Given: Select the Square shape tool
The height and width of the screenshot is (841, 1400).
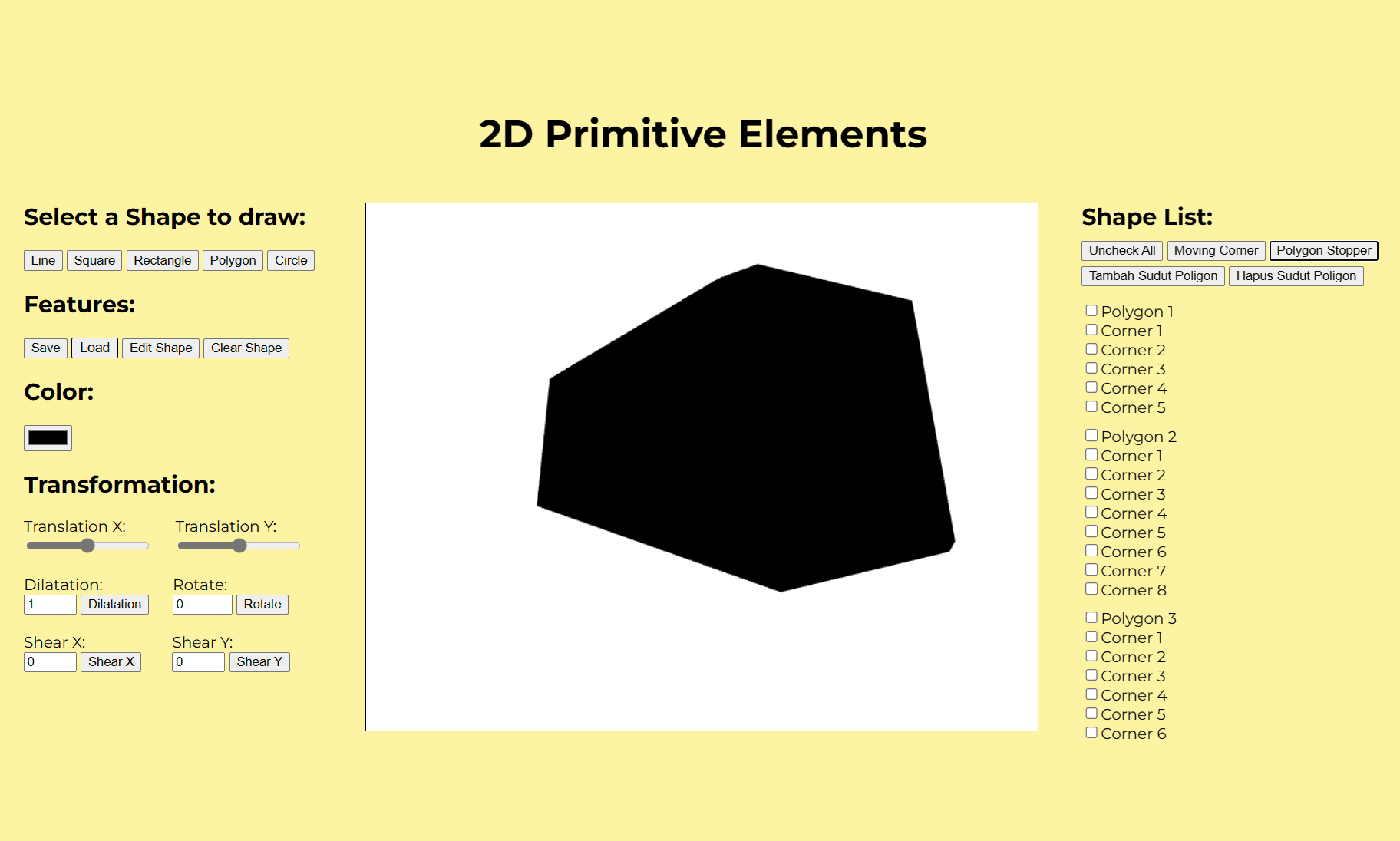Looking at the screenshot, I should click(94, 260).
